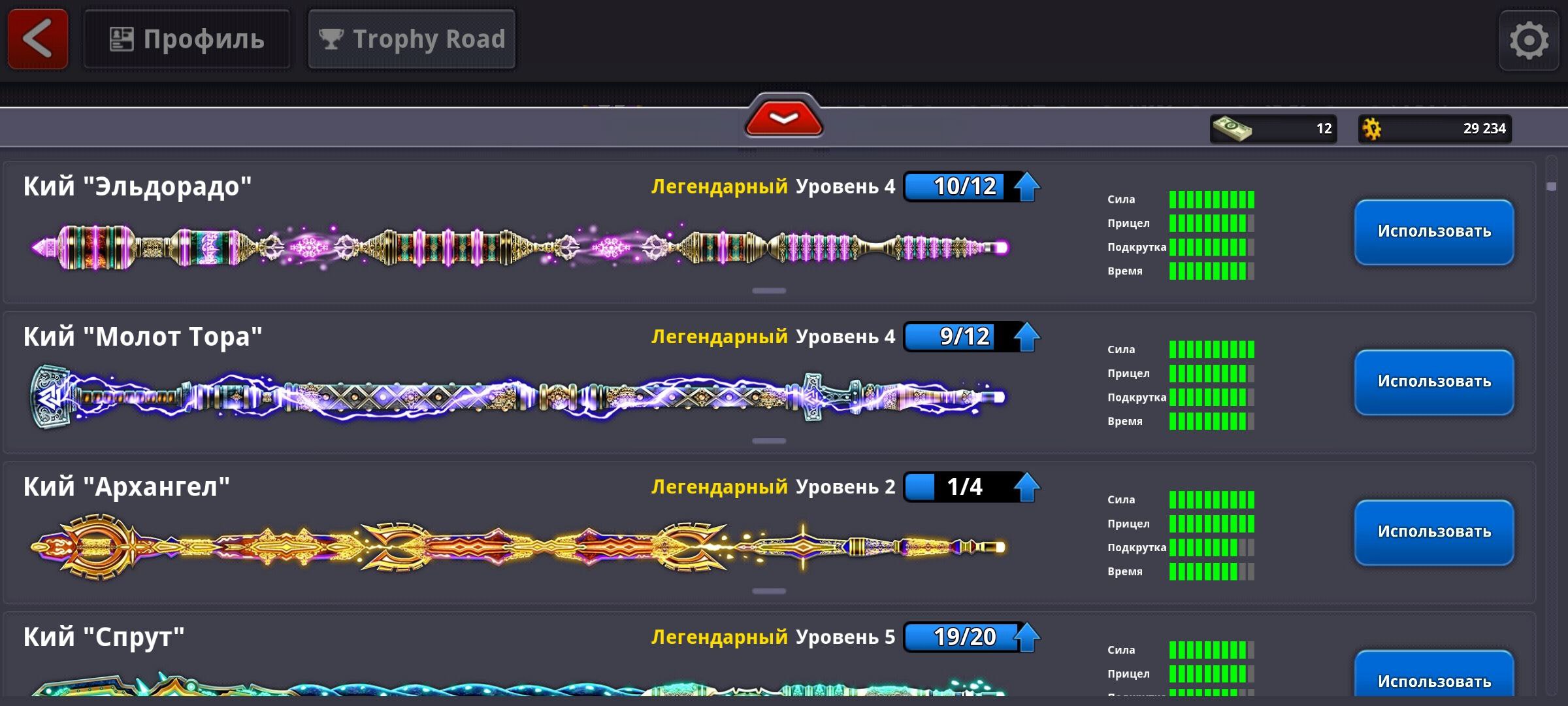This screenshot has height=706, width=1568.
Task: Expand details handle under Молот Тора cue
Action: tap(769, 441)
